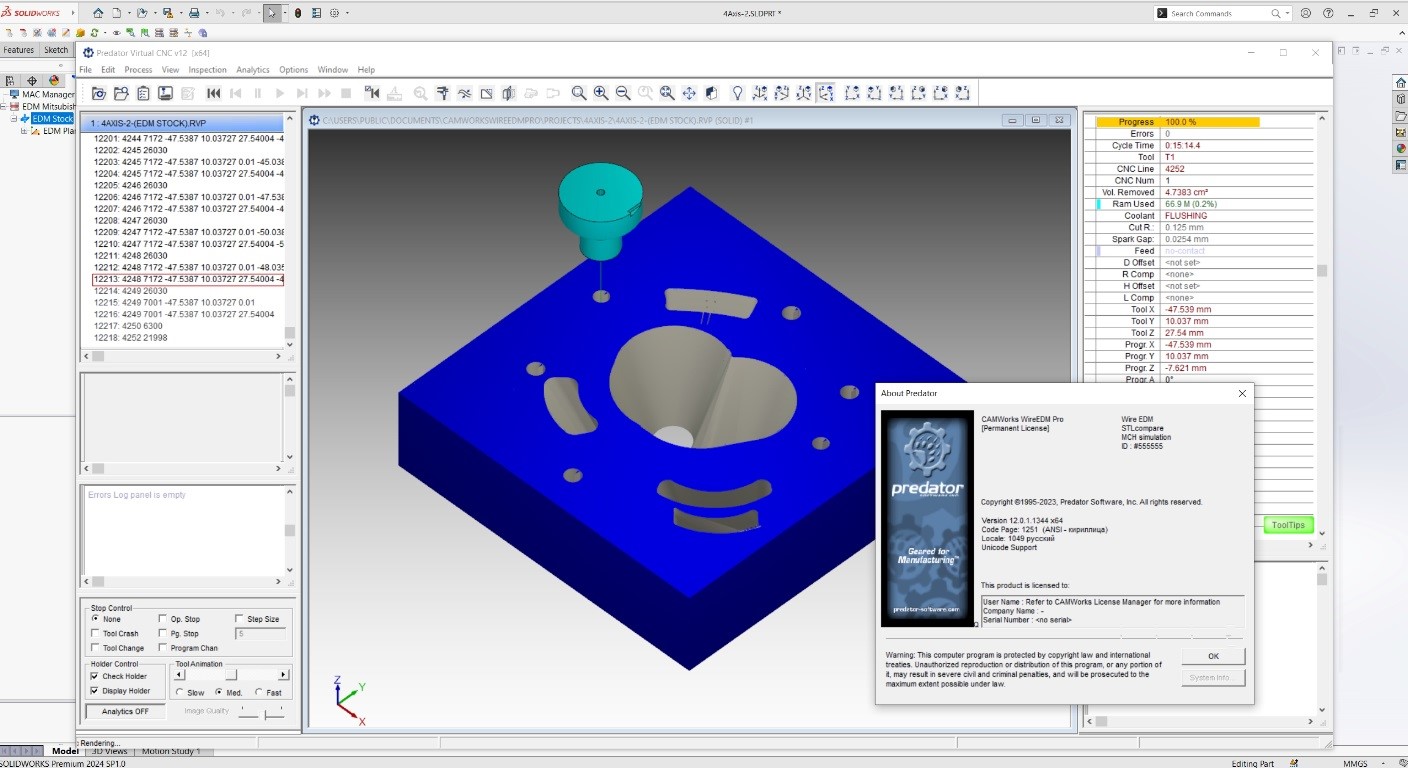Image resolution: width=1408 pixels, height=768 pixels.
Task: Click the SolidWorks Select cursor tool
Action: (x=271, y=13)
